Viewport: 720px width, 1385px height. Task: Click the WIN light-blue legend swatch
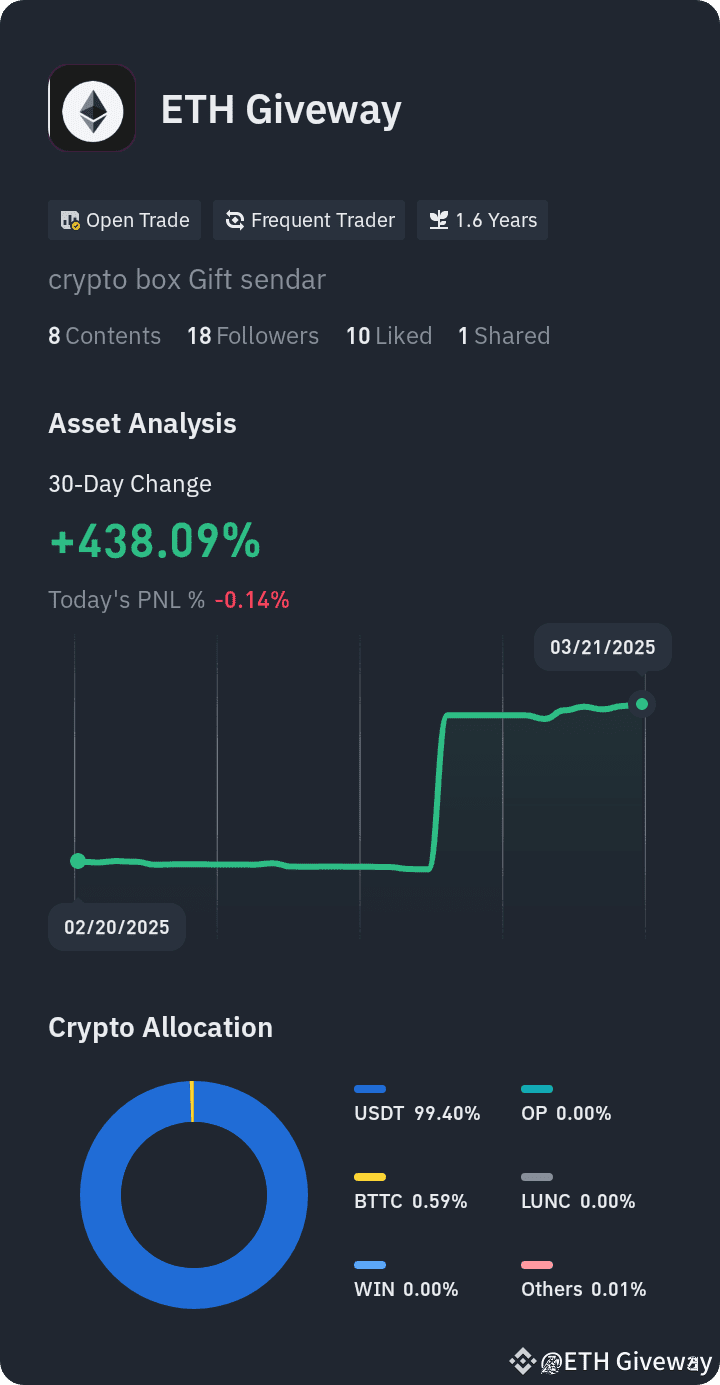tap(370, 1265)
